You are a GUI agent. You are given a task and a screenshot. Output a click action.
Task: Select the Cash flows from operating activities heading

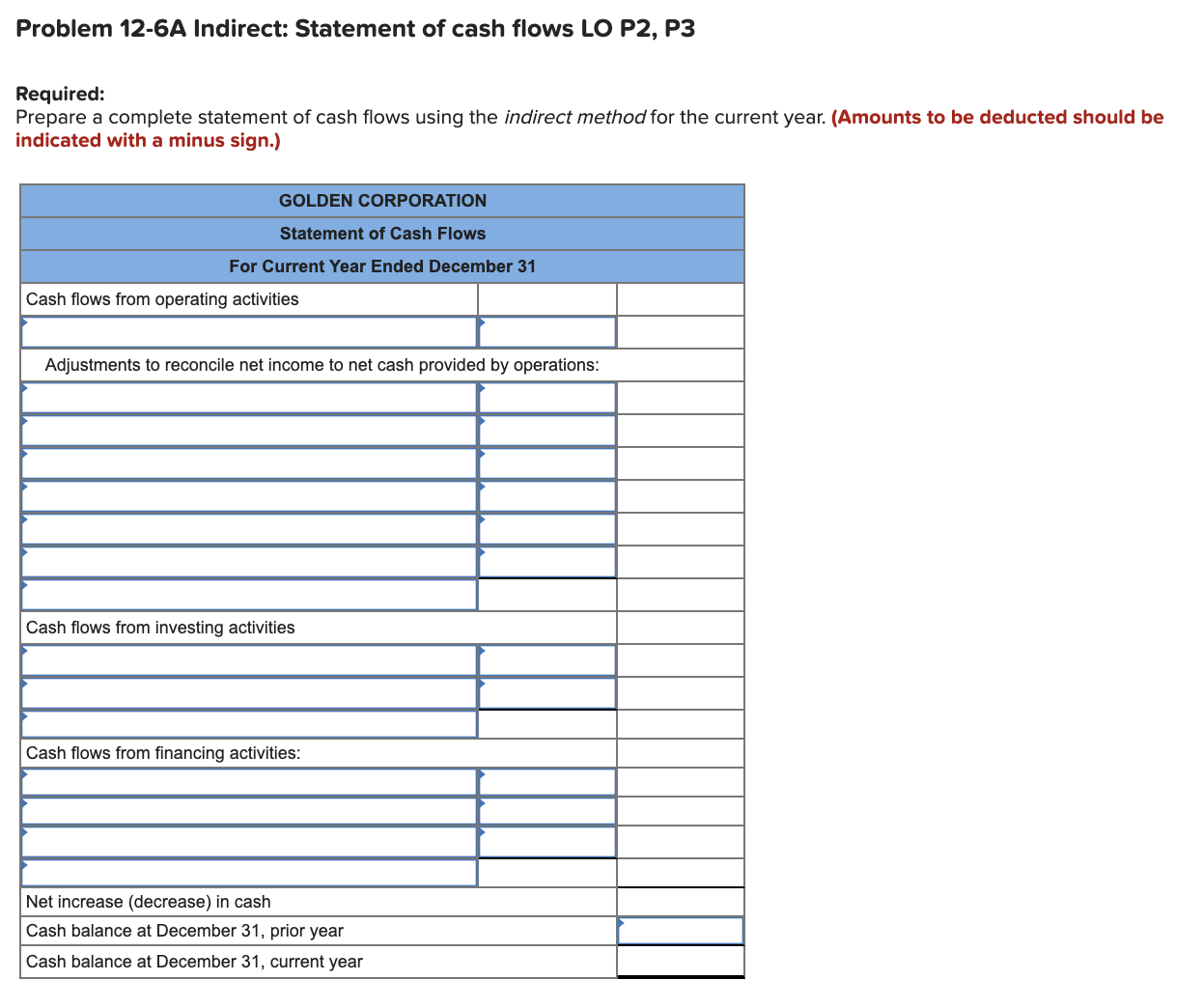[x=162, y=299]
